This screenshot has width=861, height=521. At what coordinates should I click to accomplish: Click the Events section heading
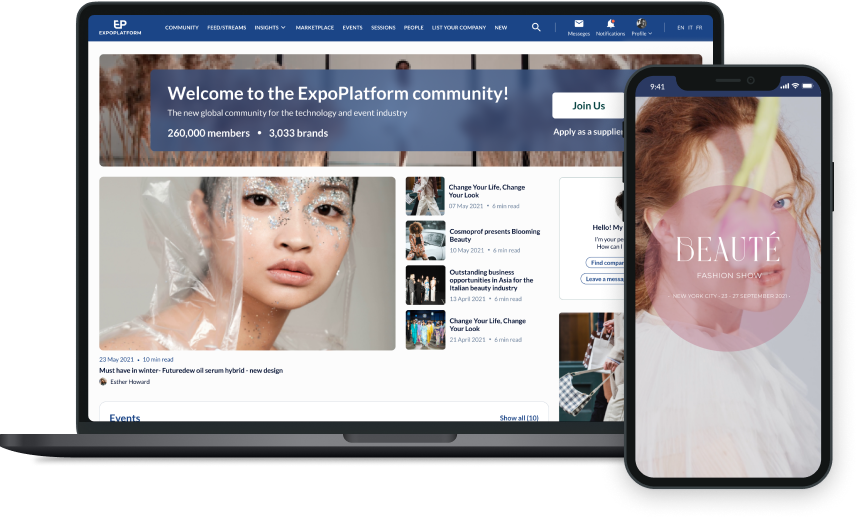coord(125,418)
